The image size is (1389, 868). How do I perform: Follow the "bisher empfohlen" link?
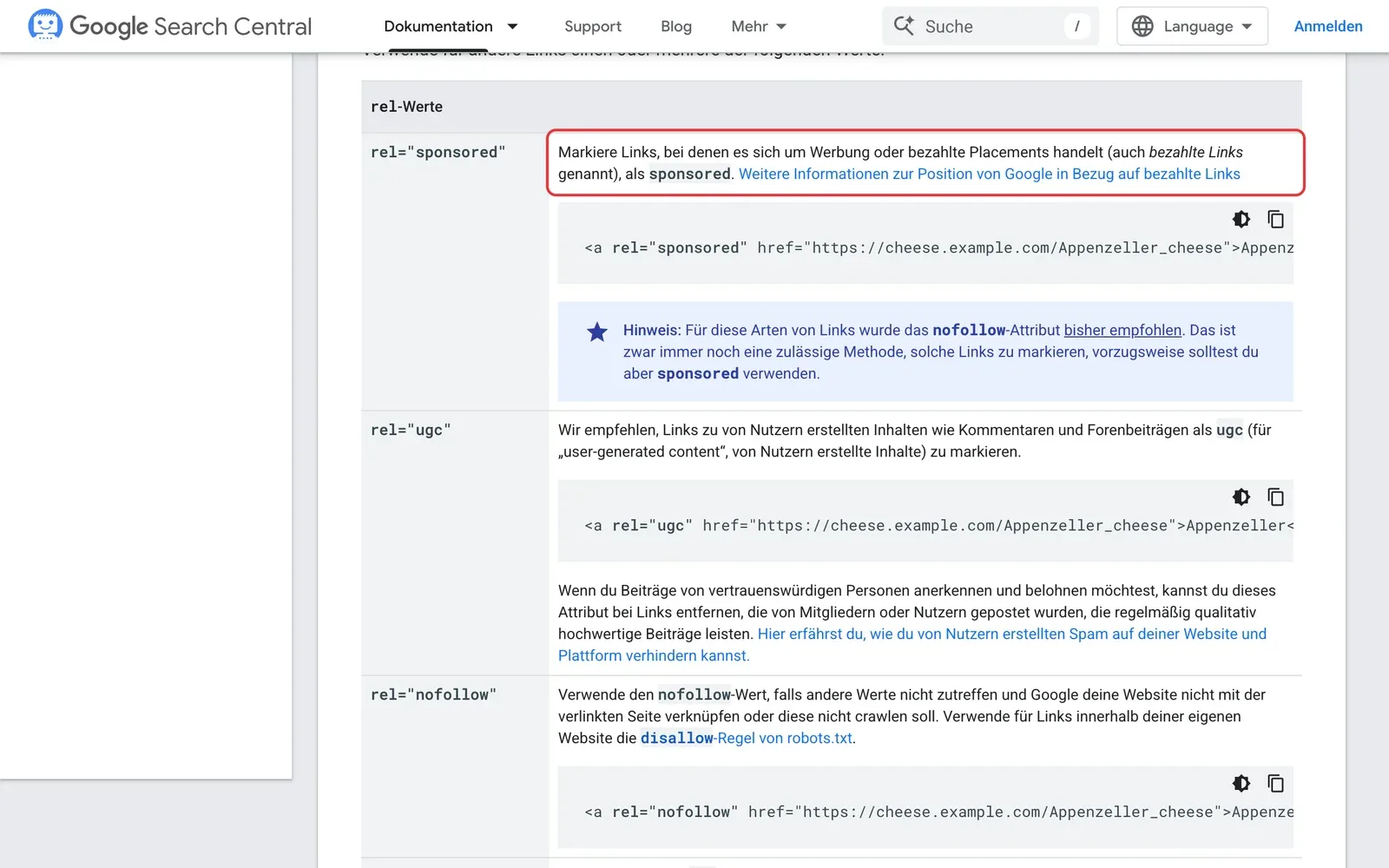click(x=1122, y=330)
